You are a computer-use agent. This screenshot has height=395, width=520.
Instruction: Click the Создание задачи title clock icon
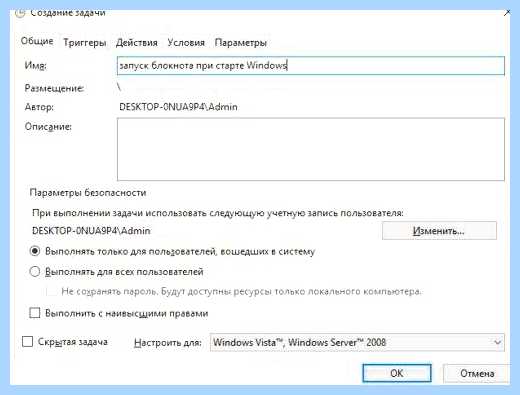click(20, 13)
